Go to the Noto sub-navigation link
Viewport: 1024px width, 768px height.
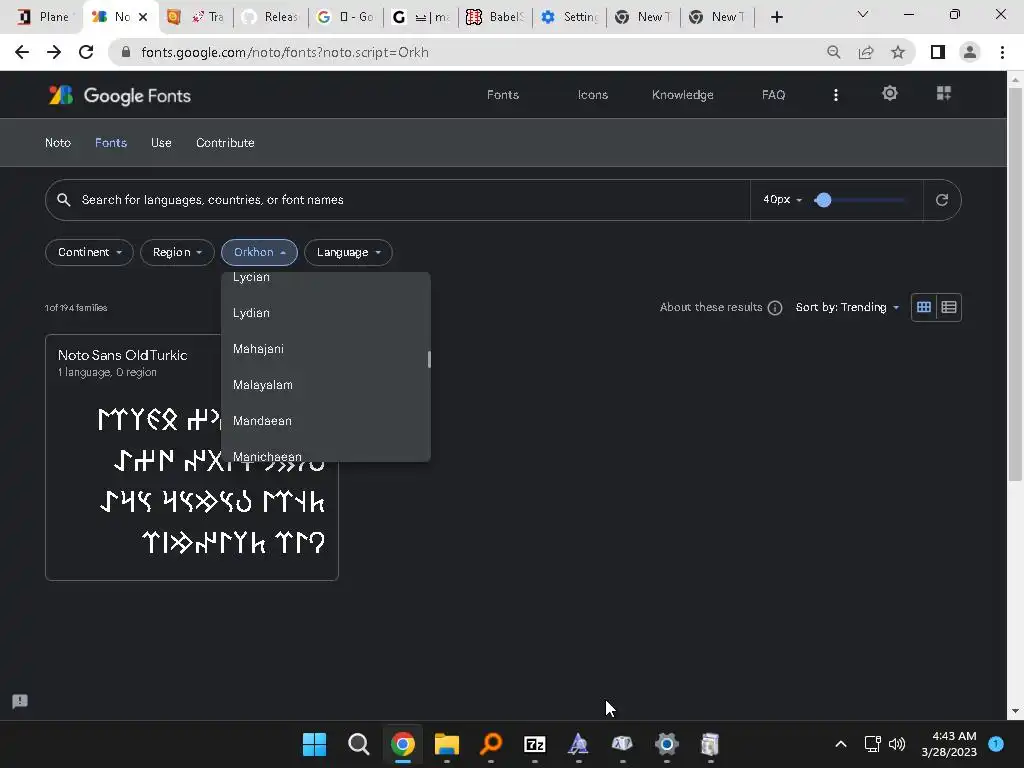coord(57,142)
